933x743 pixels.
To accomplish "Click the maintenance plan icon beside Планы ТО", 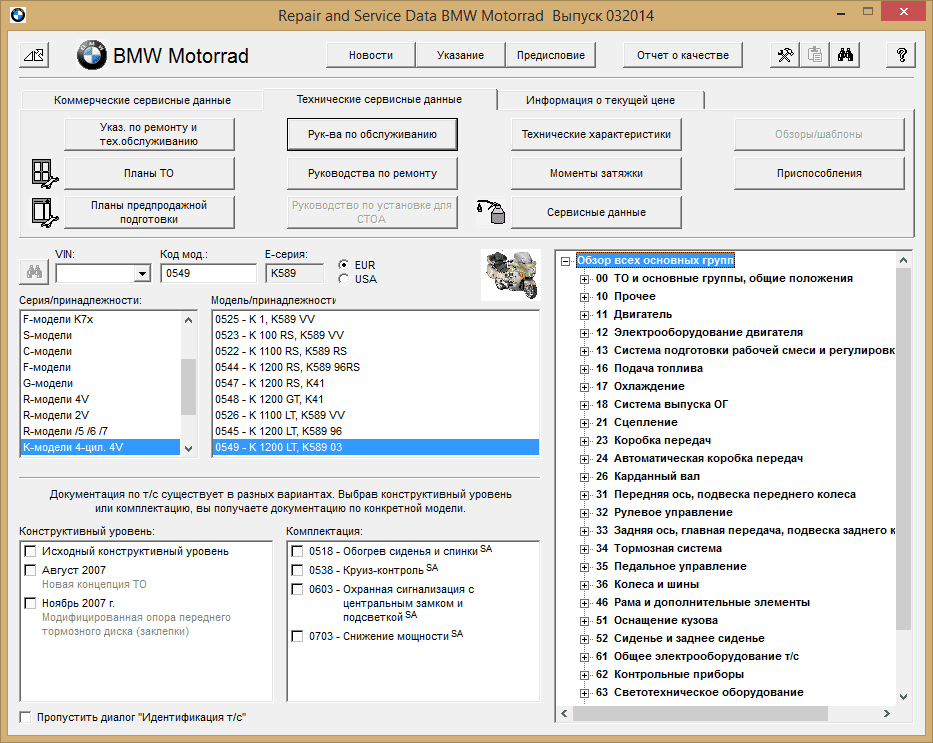I will point(45,173).
